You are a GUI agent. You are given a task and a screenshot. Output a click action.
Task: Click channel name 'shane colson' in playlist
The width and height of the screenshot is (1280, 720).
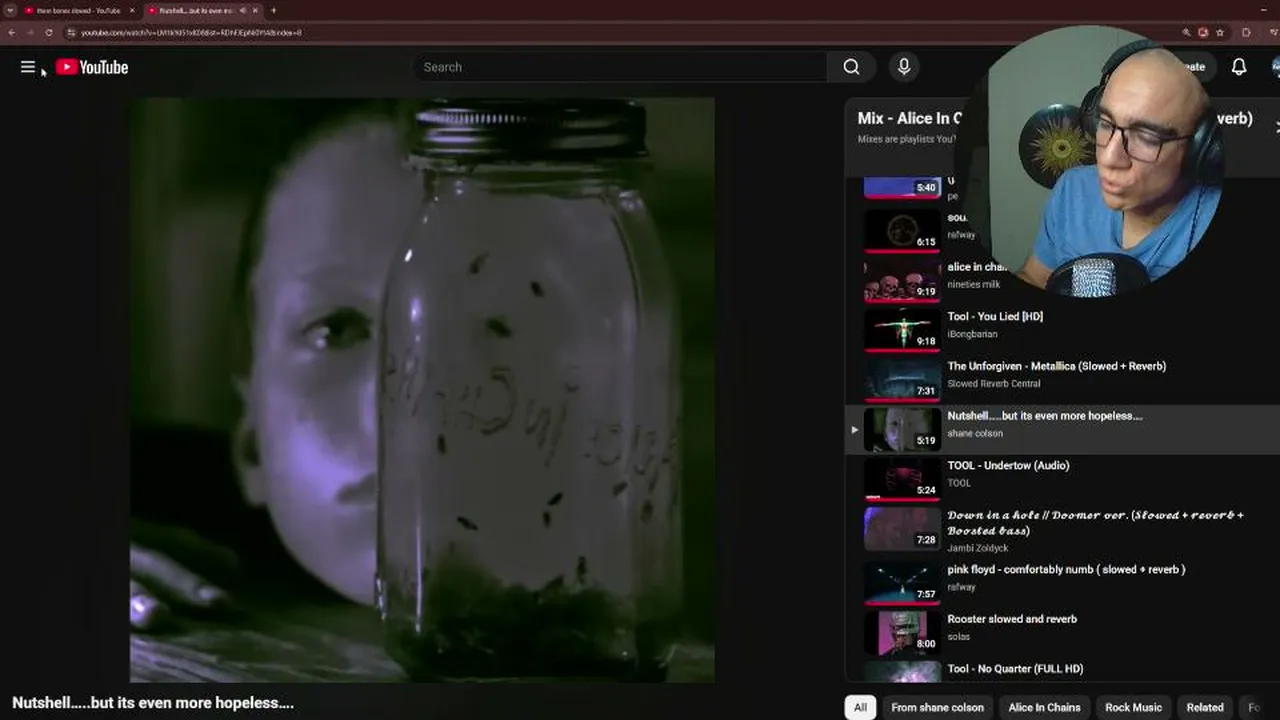(x=975, y=433)
